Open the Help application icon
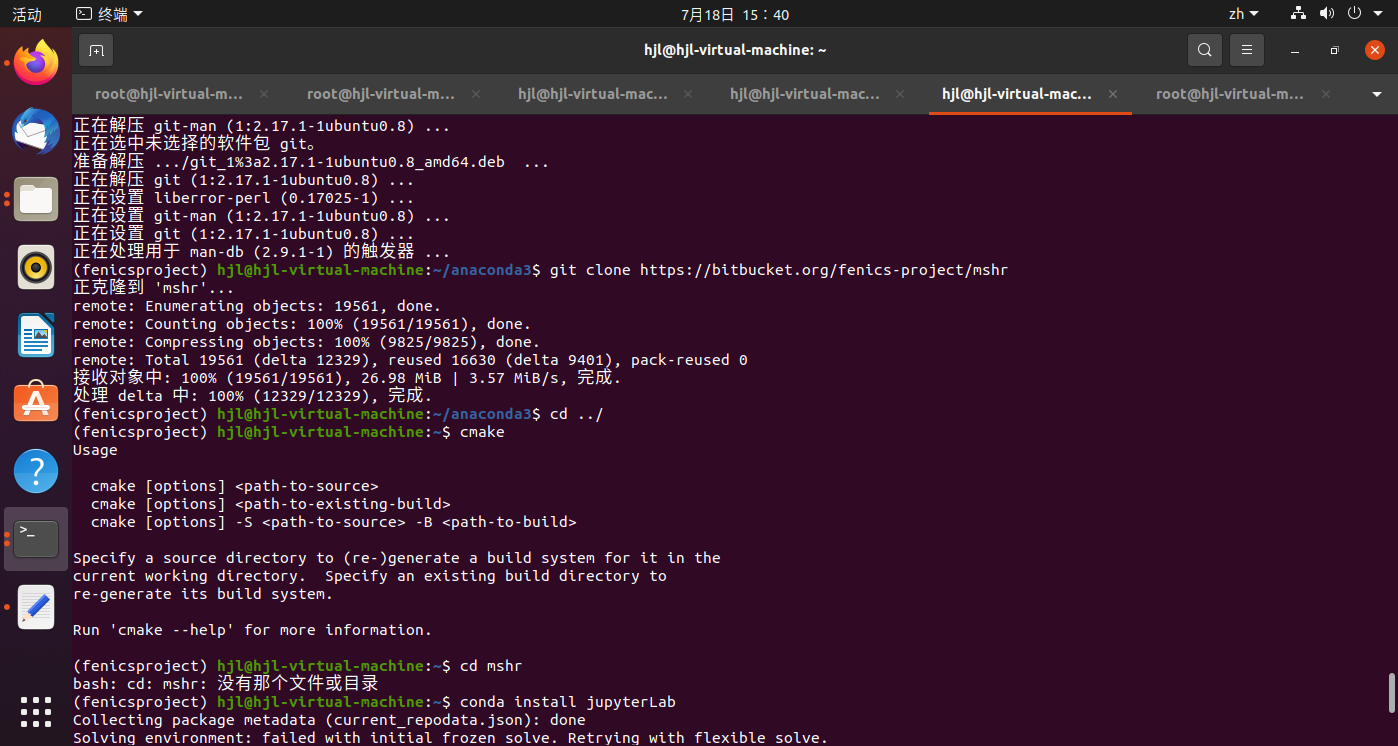1398x746 pixels. (35, 471)
